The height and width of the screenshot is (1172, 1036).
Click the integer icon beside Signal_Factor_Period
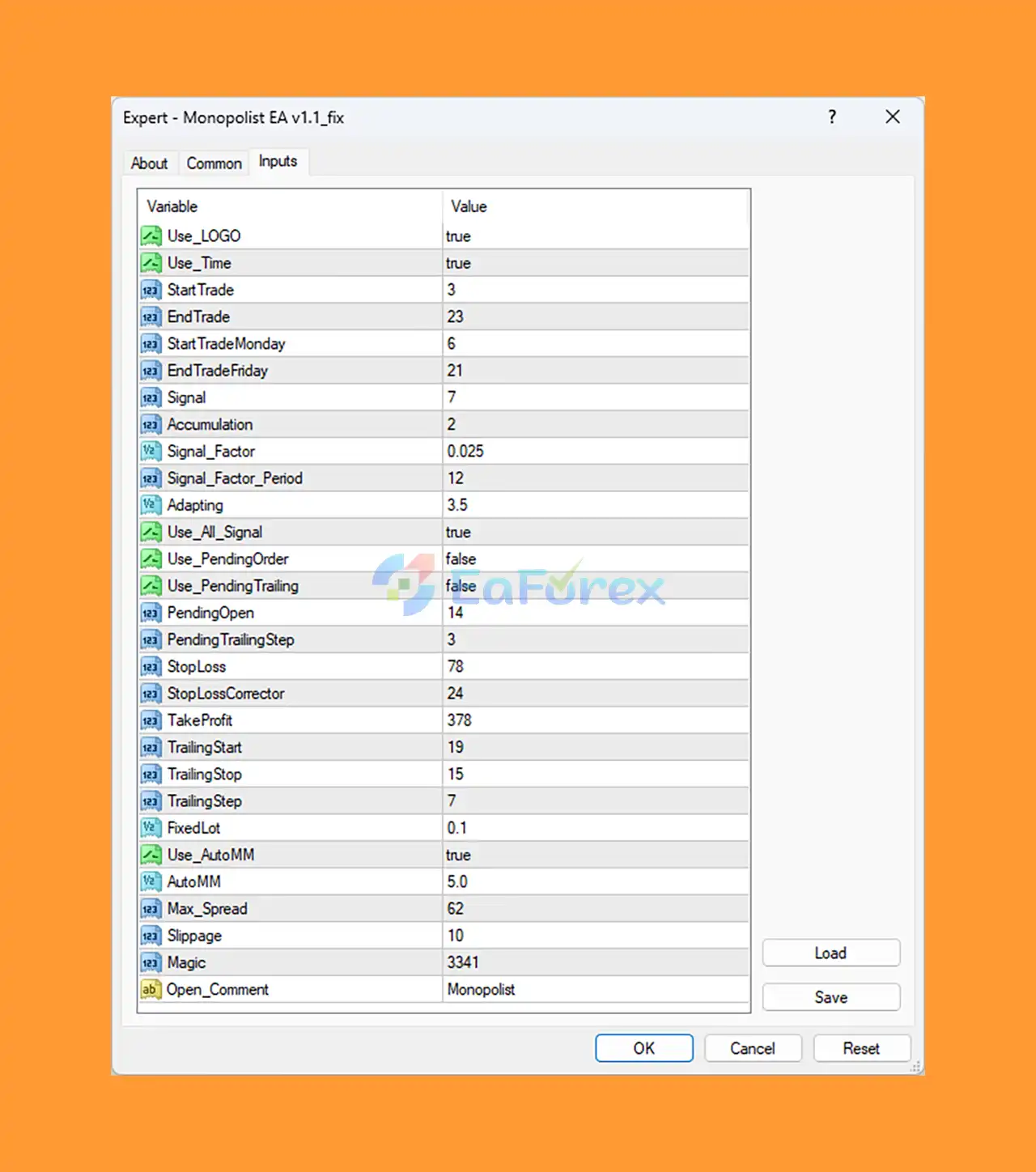click(151, 478)
